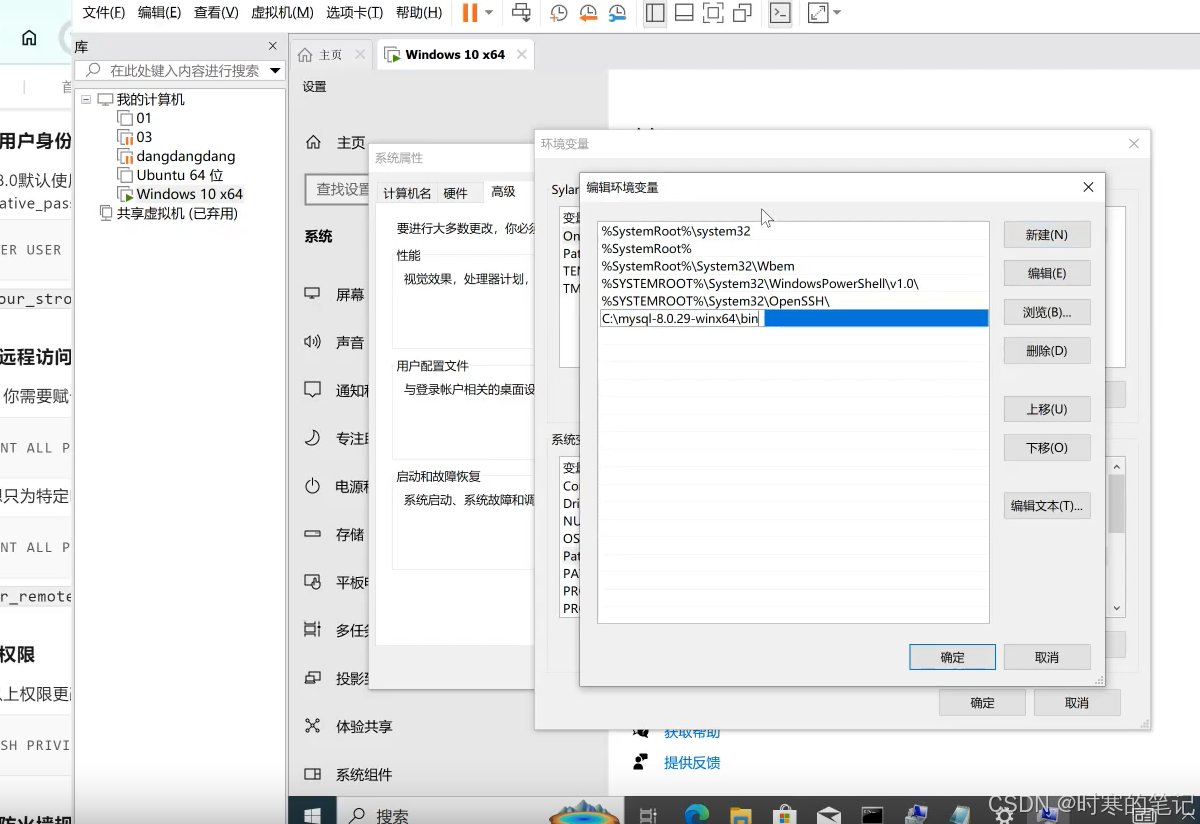
Task: Take a snapshot of the running VM
Action: pyautogui.click(x=558, y=13)
